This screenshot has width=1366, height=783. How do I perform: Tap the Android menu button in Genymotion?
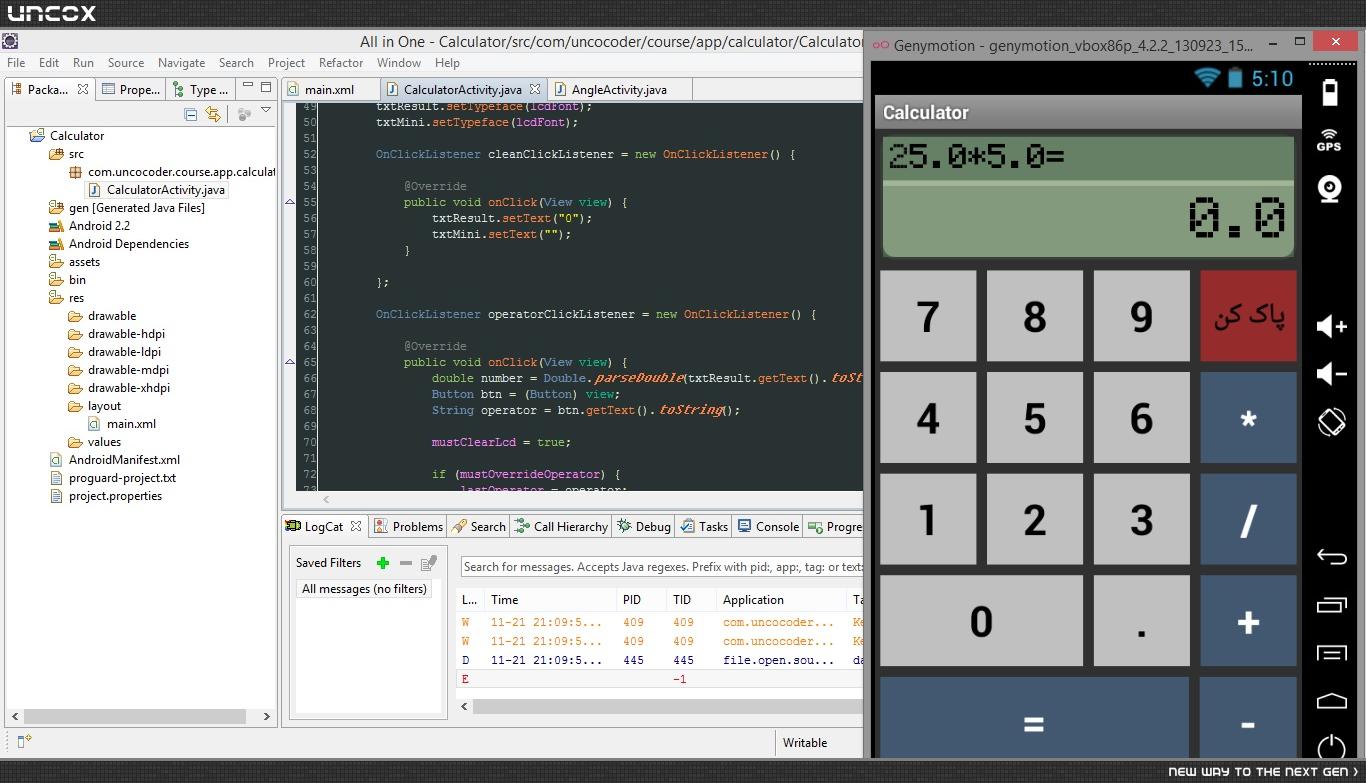pyautogui.click(x=1332, y=653)
